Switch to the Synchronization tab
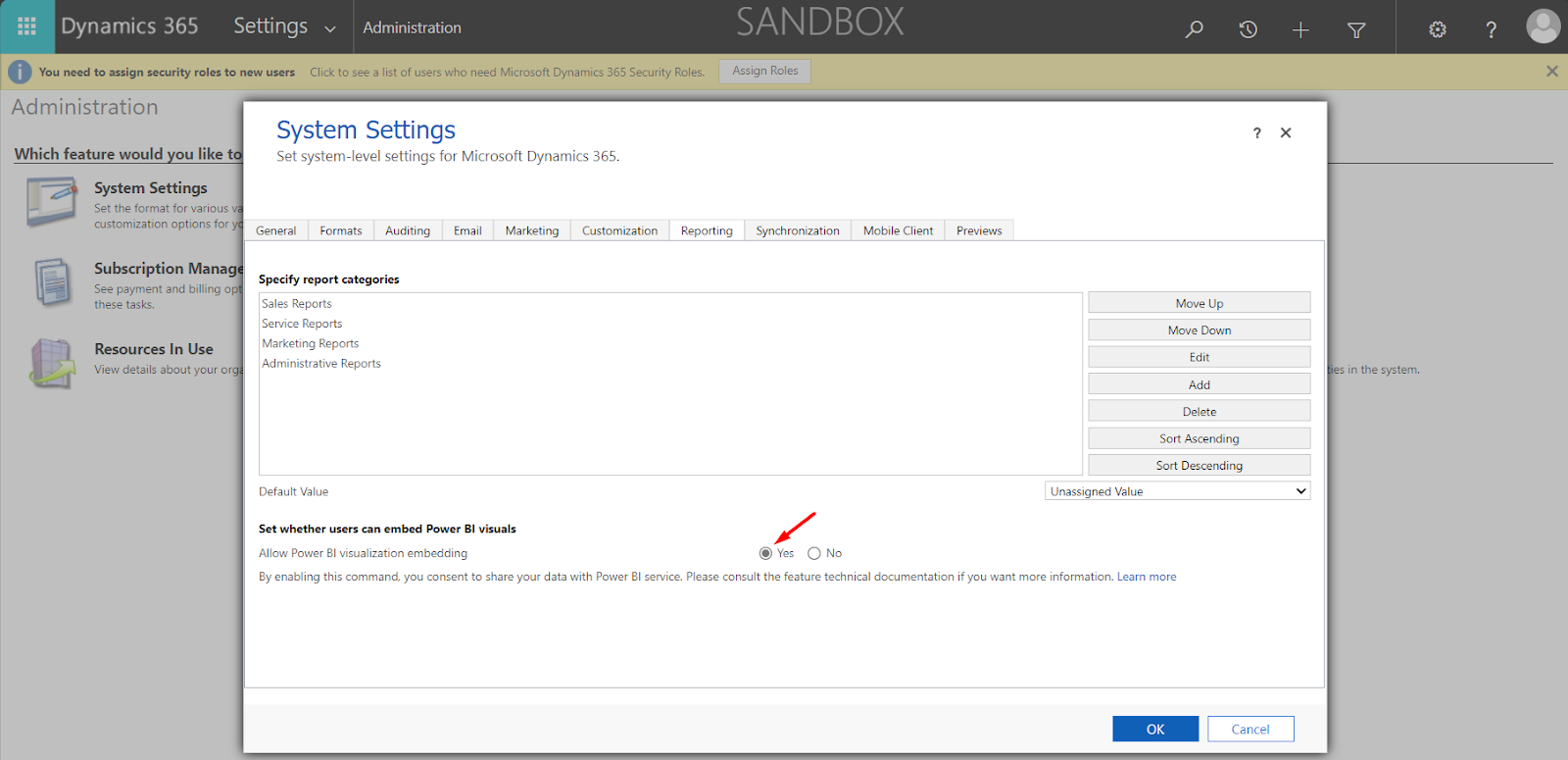The height and width of the screenshot is (760, 1568). [x=798, y=230]
